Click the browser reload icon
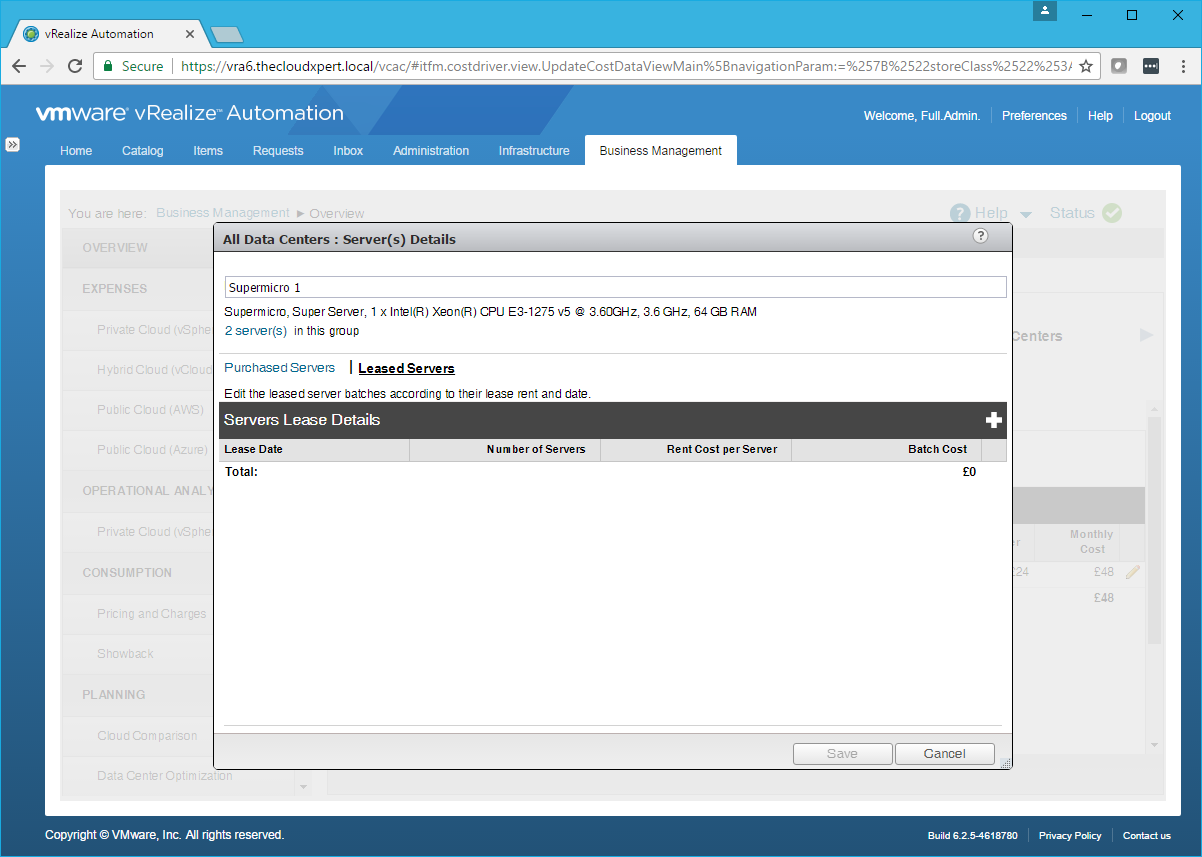Image resolution: width=1202 pixels, height=857 pixels. (x=75, y=66)
